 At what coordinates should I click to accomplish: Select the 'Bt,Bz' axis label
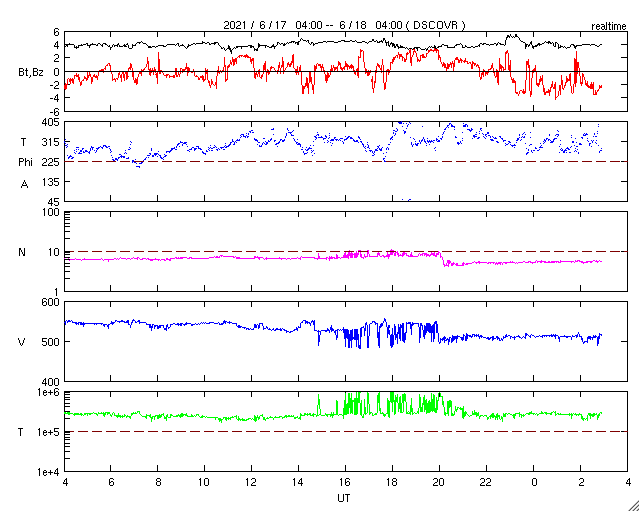31,74
